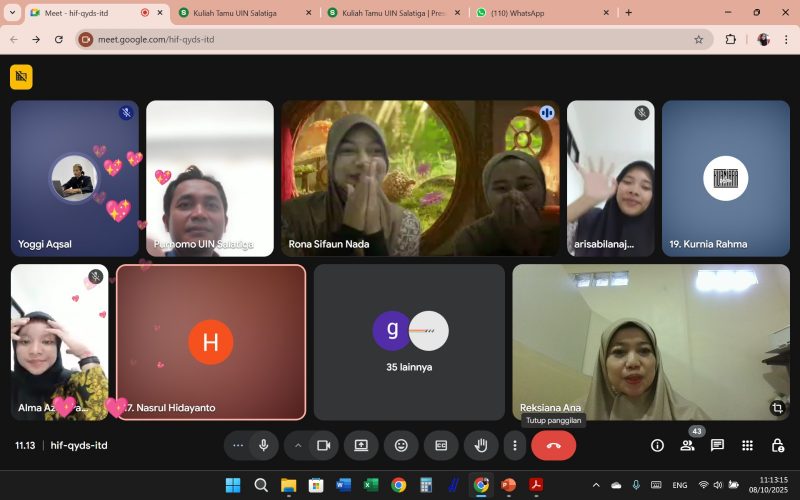Toggle the microphone mute button
The image size is (800, 500).
(x=264, y=445)
